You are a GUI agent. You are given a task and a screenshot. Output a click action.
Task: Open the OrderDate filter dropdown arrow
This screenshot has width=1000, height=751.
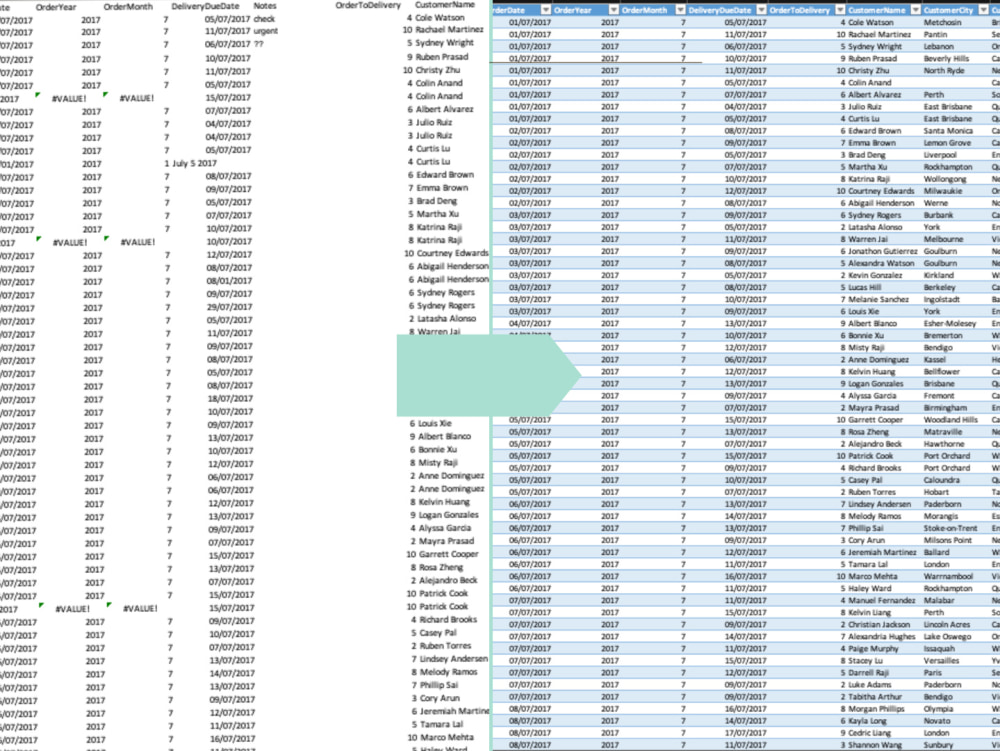tap(545, 10)
